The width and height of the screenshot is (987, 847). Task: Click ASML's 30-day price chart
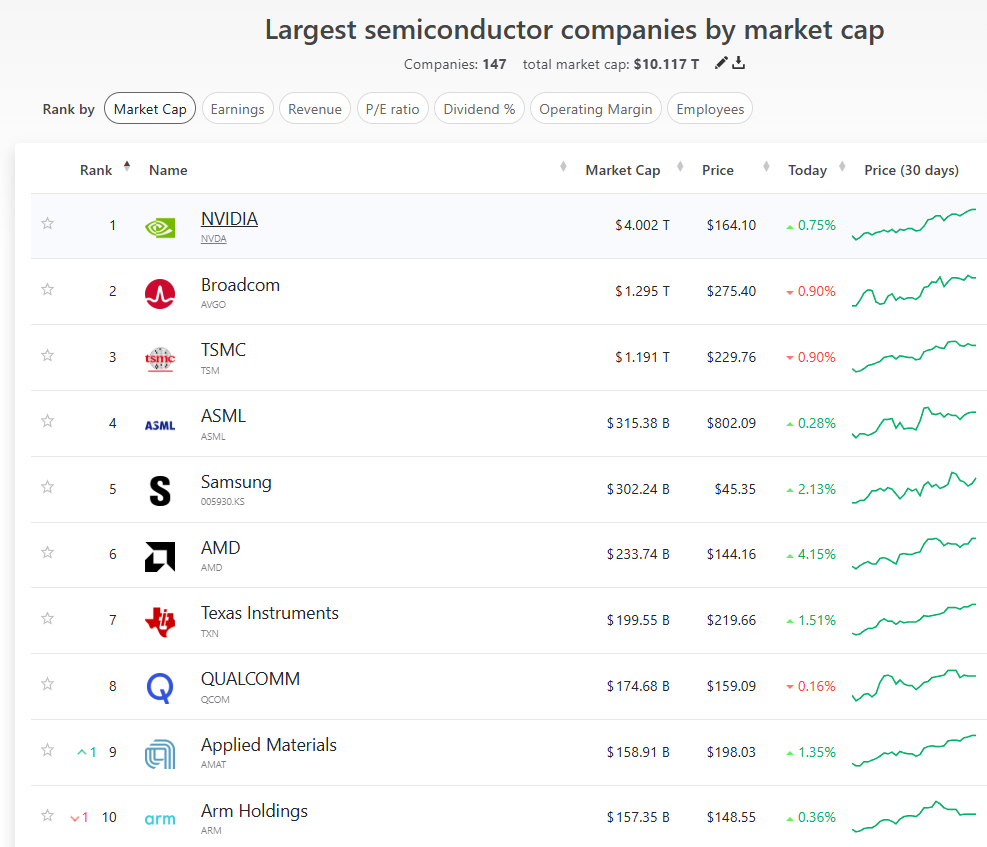tap(914, 422)
